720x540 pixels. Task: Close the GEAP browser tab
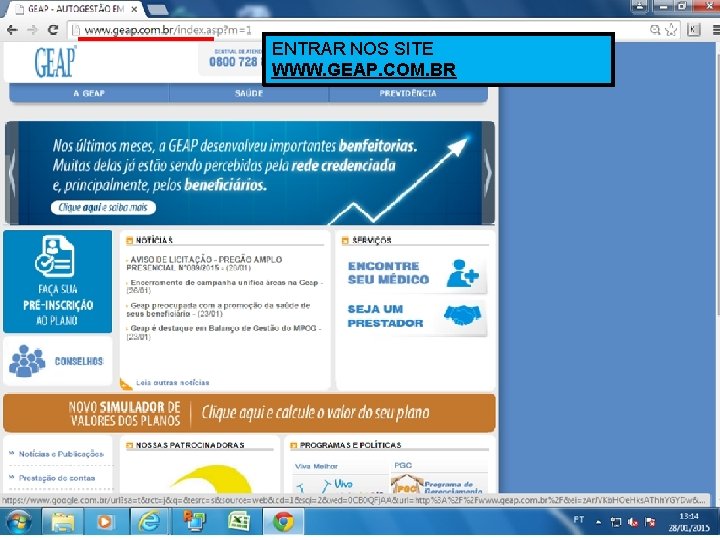point(134,9)
